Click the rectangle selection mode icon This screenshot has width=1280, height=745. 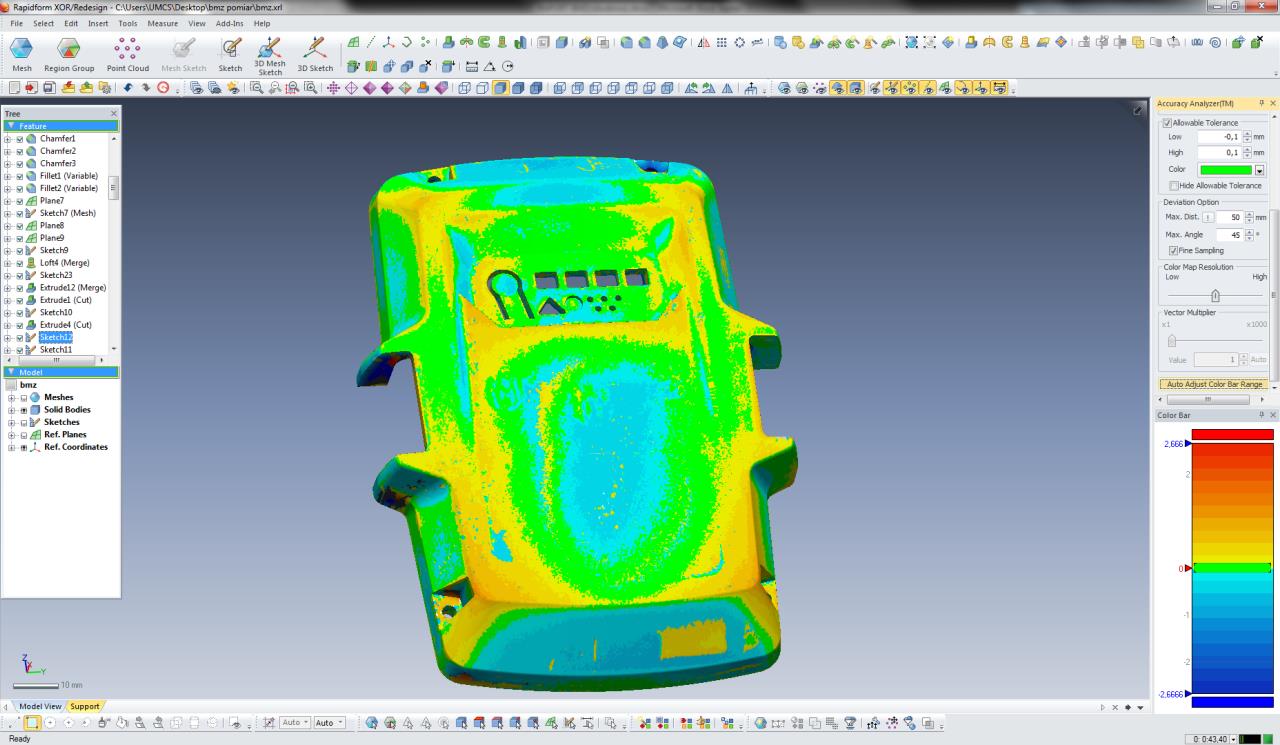pos(31,722)
